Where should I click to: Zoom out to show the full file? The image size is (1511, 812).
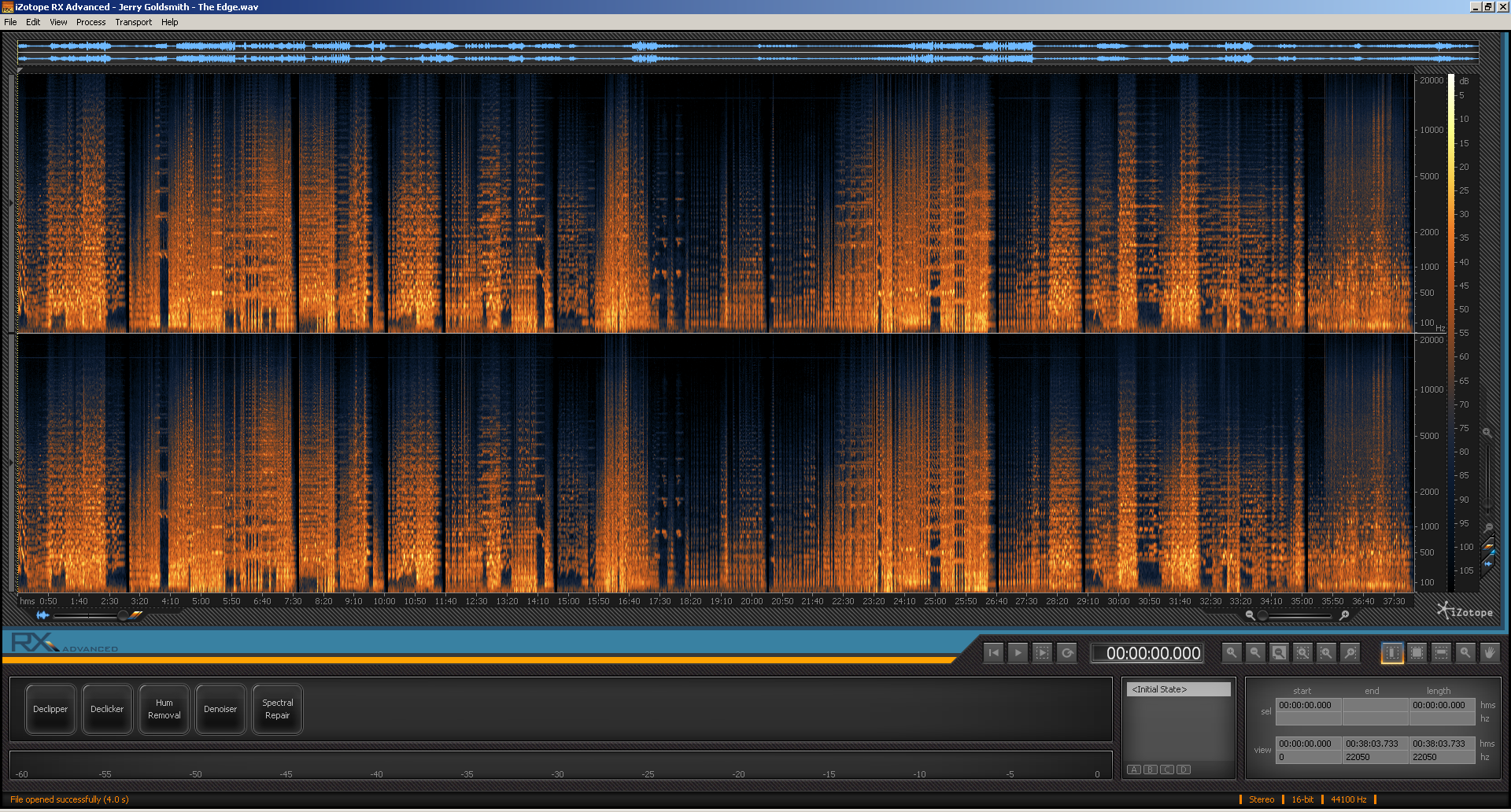(x=1280, y=652)
